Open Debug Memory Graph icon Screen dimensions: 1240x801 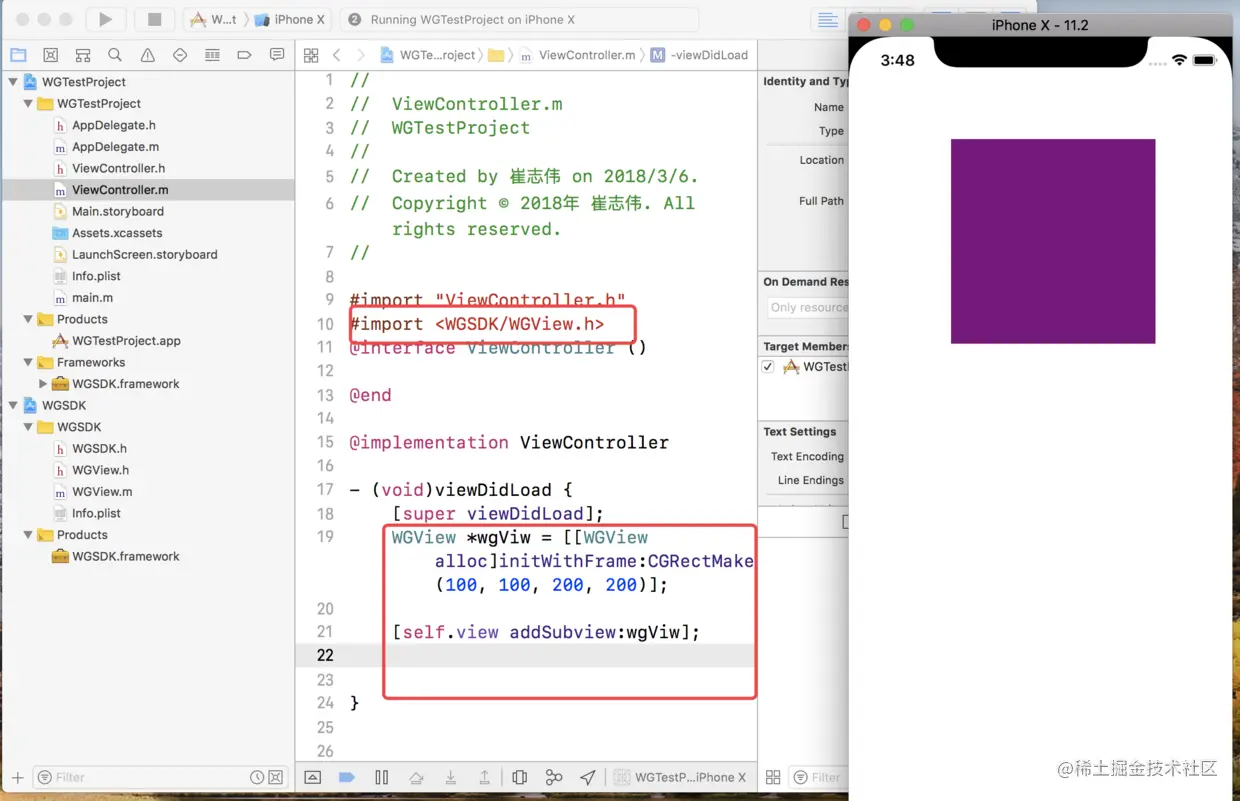[x=554, y=777]
